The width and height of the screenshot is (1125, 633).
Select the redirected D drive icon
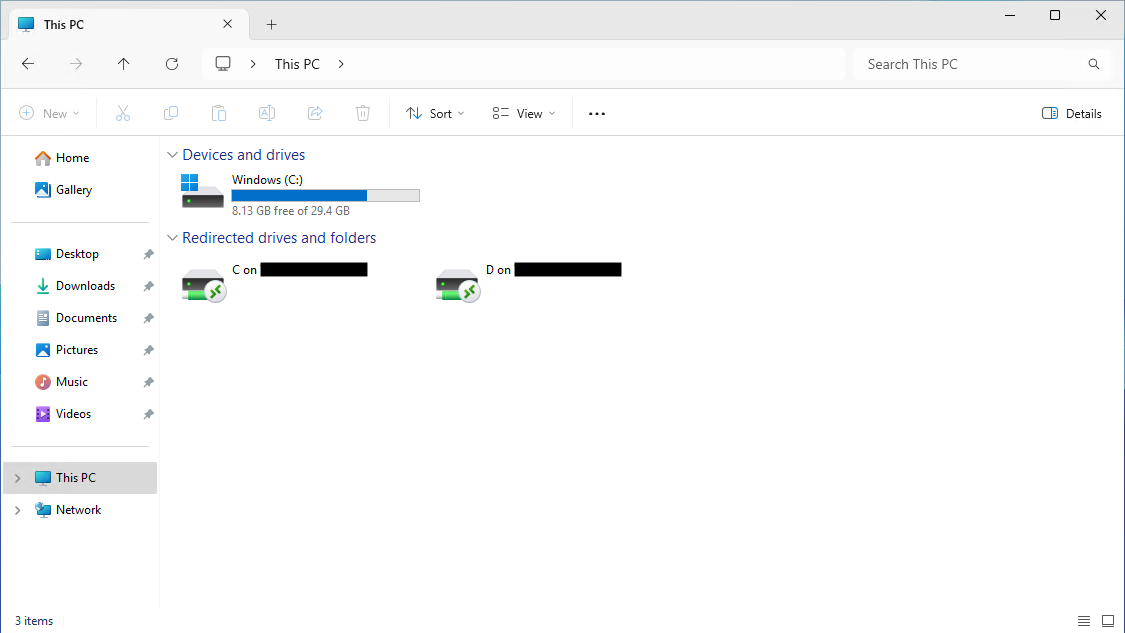coord(458,285)
